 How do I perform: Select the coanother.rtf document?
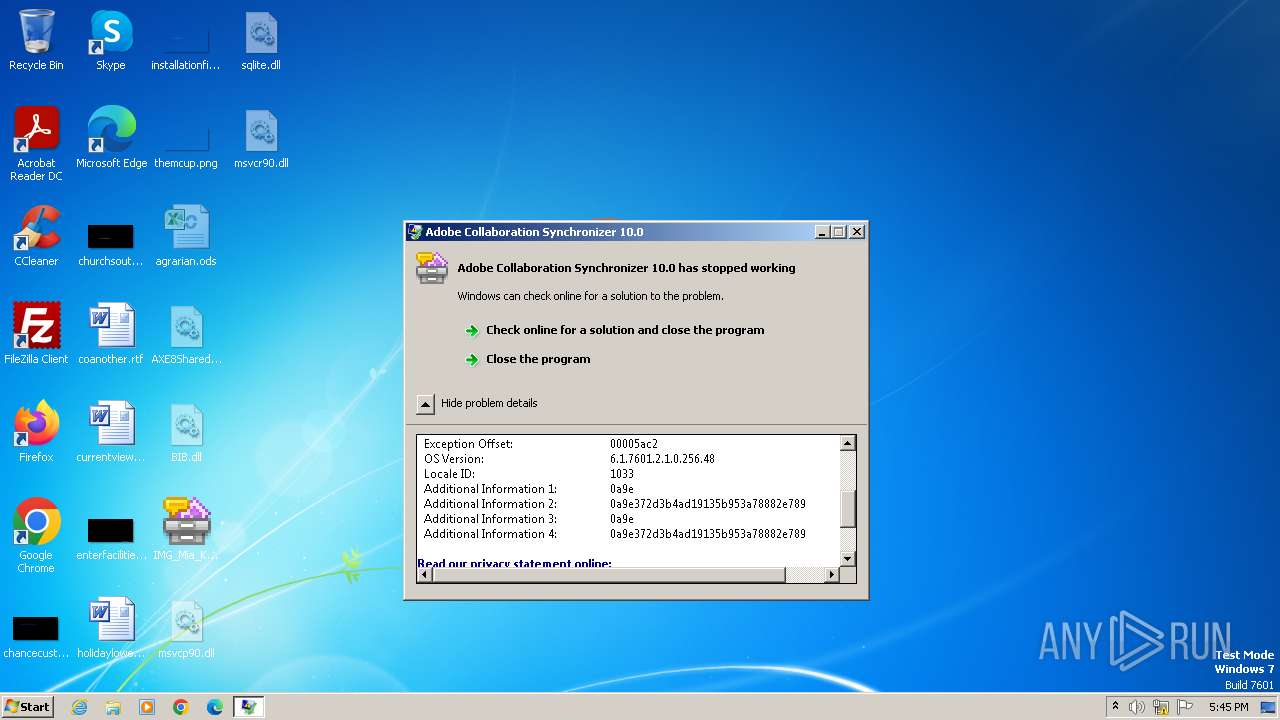(110, 334)
